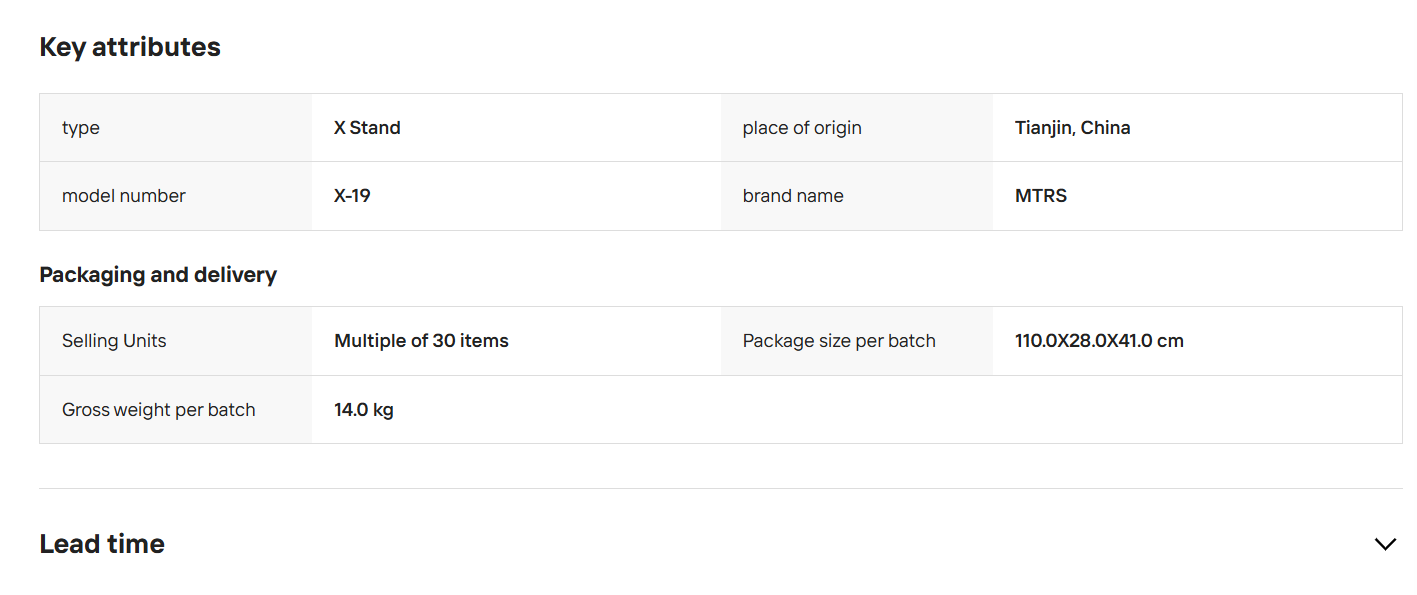The width and height of the screenshot is (1417, 595).
Task: Click the Gross weight per batch label
Action: (x=159, y=410)
